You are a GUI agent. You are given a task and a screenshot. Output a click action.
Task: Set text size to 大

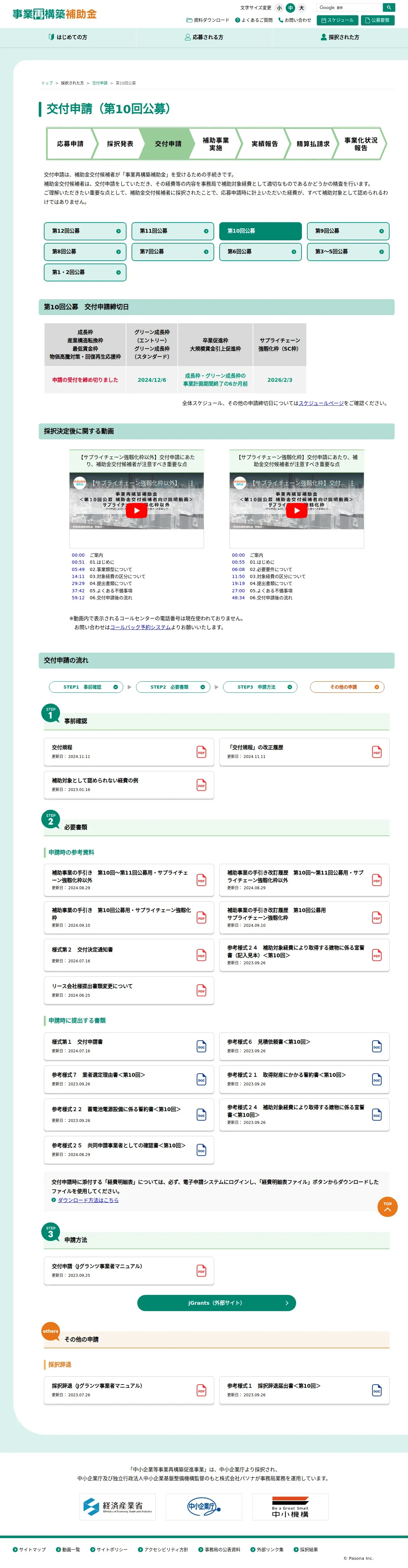click(301, 8)
